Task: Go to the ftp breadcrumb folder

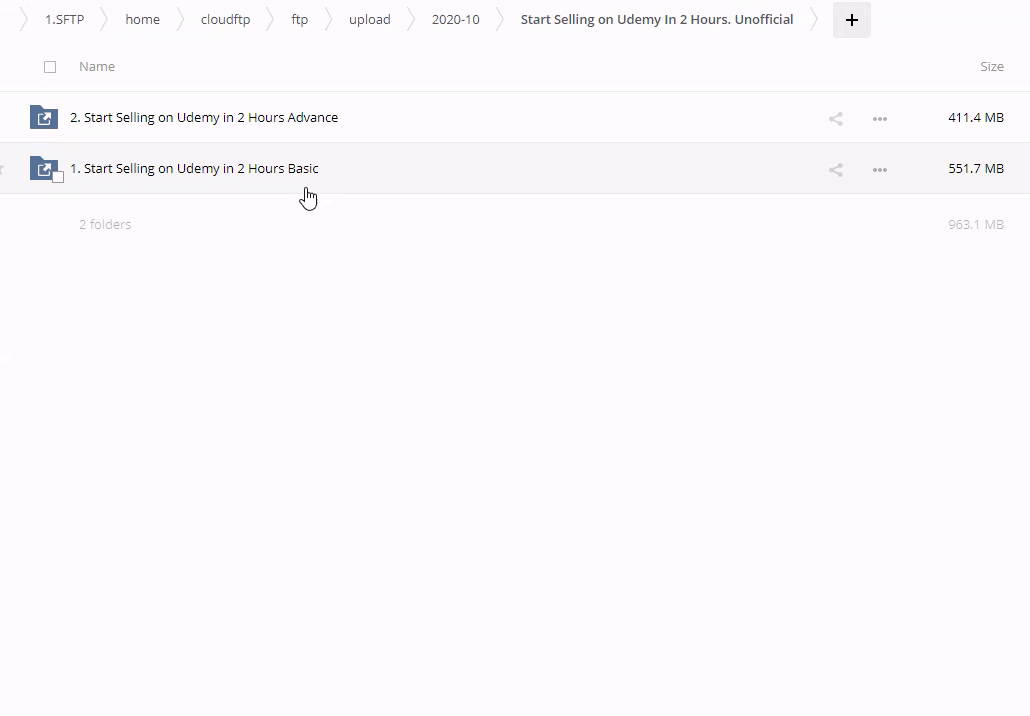Action: pos(299,20)
